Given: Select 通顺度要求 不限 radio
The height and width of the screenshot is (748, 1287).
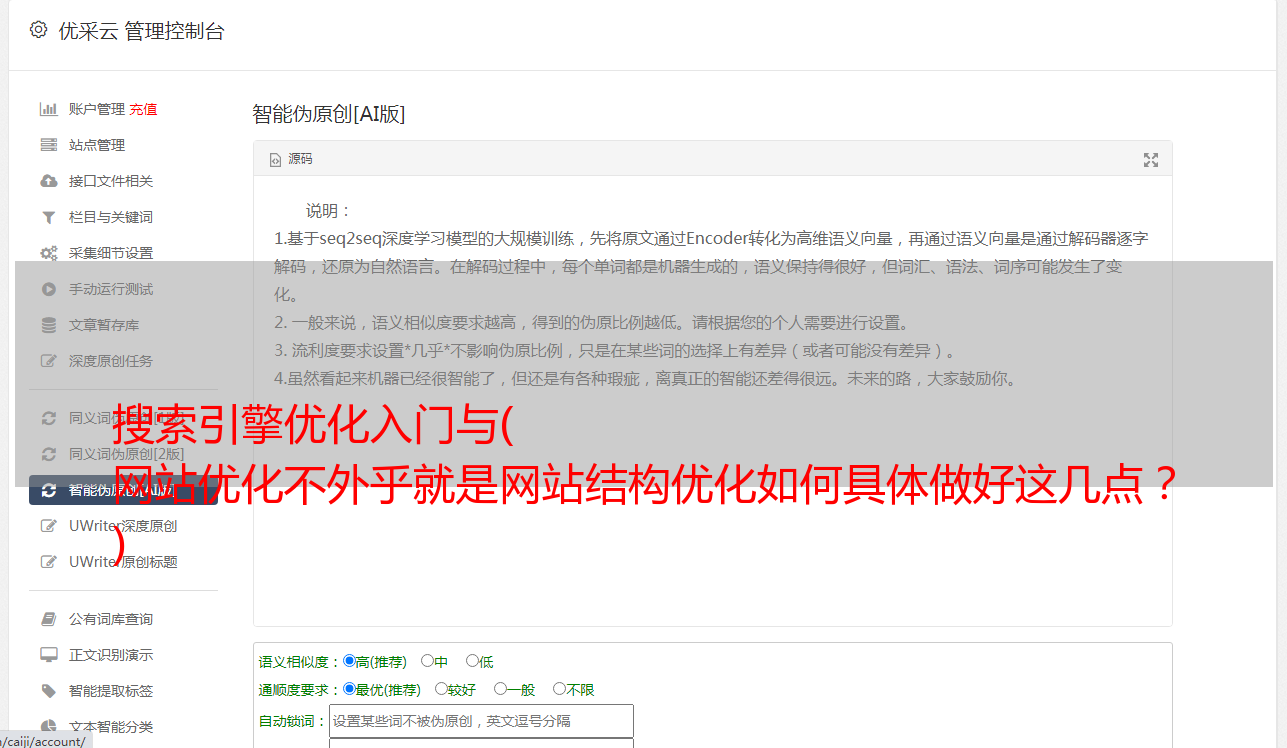Looking at the screenshot, I should pos(559,689).
